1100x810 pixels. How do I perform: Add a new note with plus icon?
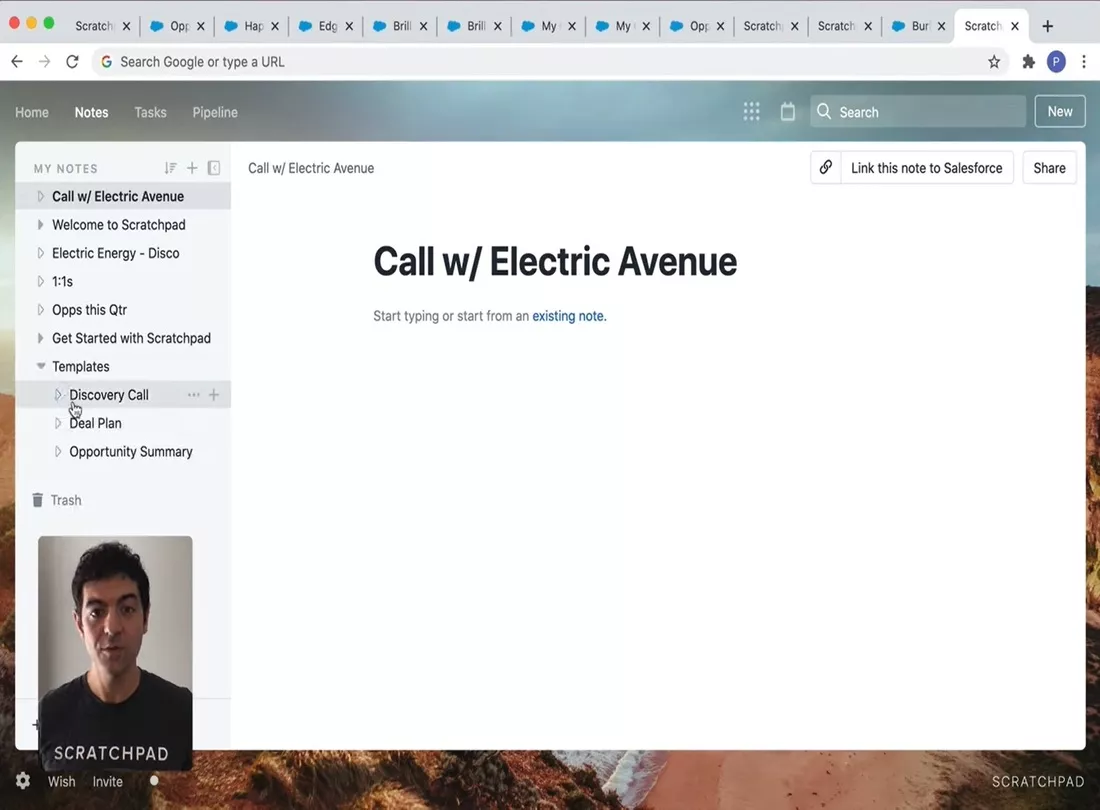[x=192, y=168]
